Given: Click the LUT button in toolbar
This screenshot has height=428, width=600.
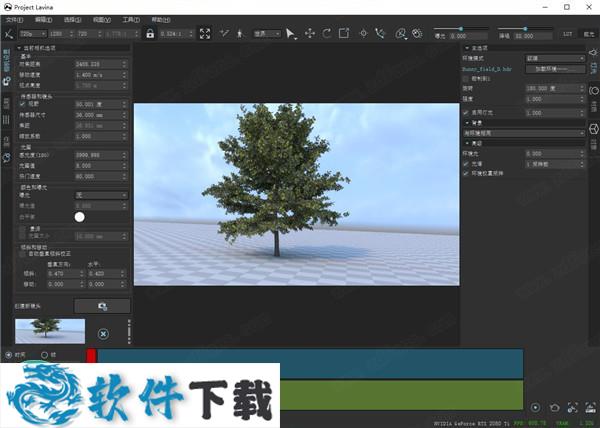Looking at the screenshot, I should 568,33.
